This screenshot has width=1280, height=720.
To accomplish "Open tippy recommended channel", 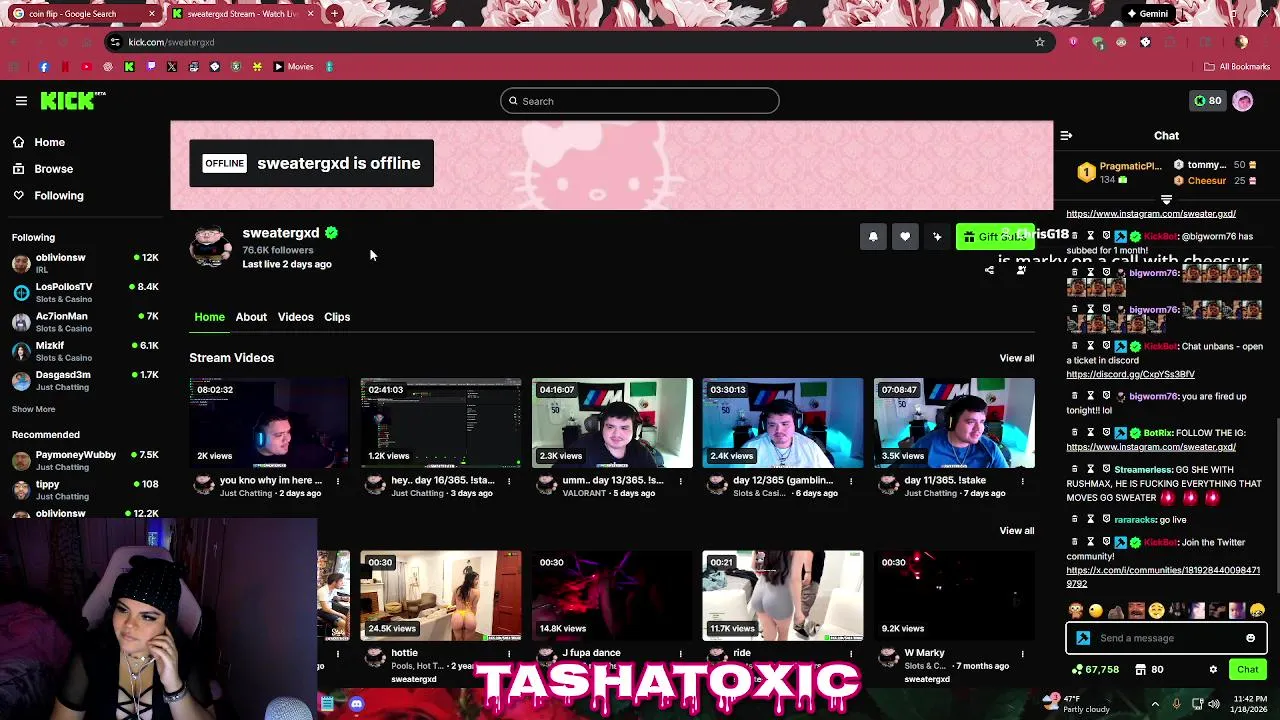I will pyautogui.click(x=85, y=490).
